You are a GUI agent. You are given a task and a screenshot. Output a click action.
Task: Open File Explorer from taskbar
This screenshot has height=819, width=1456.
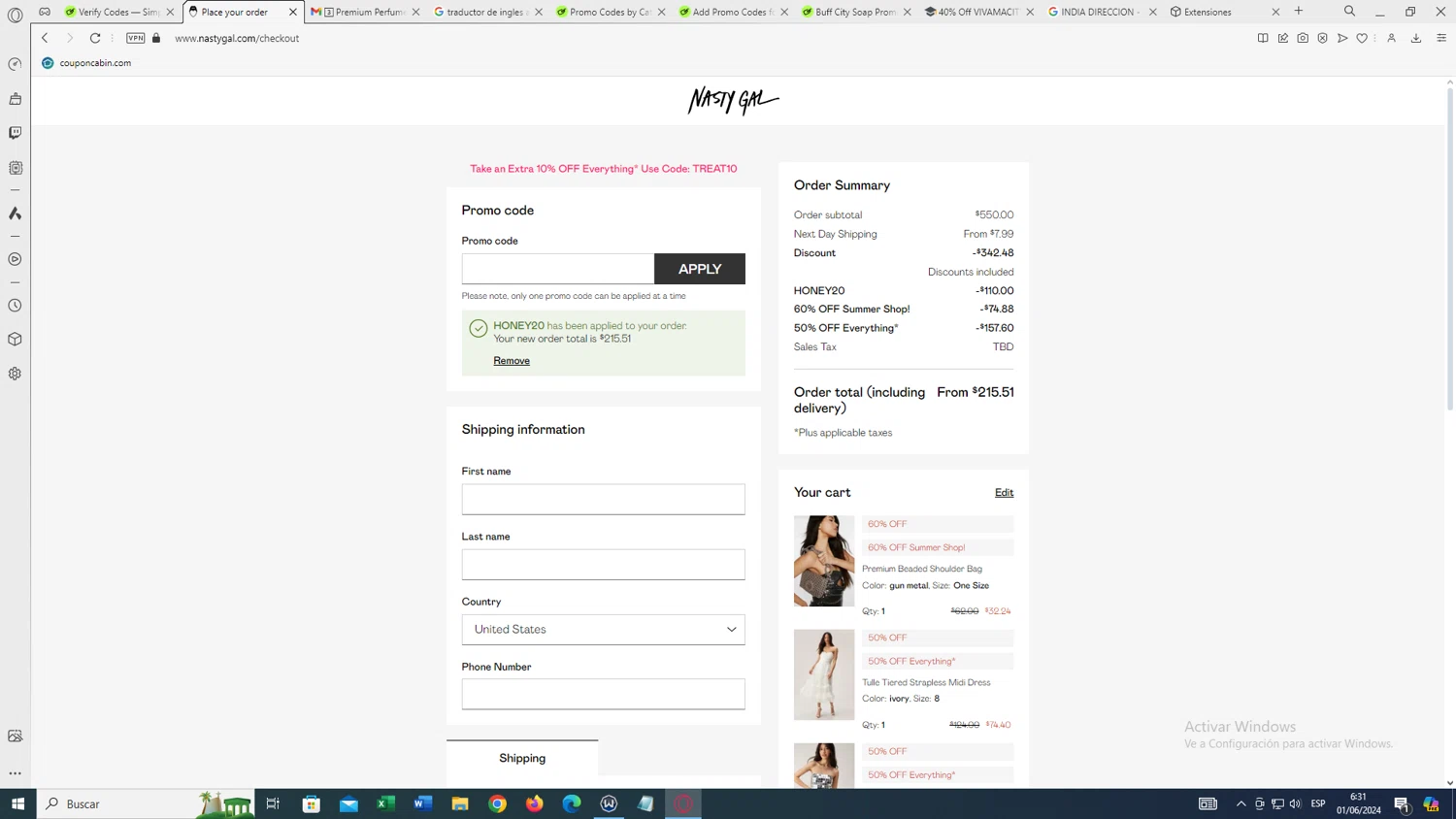click(x=460, y=803)
